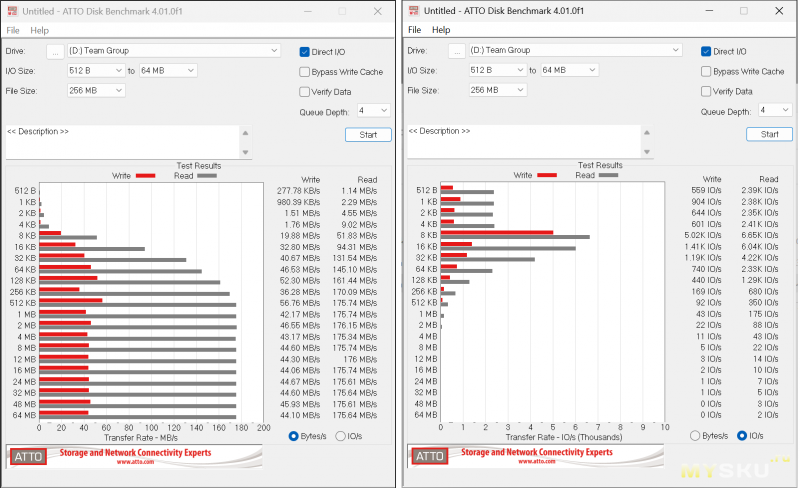The image size is (800, 488).
Task: Open Help menu in right window
Action: (x=441, y=30)
